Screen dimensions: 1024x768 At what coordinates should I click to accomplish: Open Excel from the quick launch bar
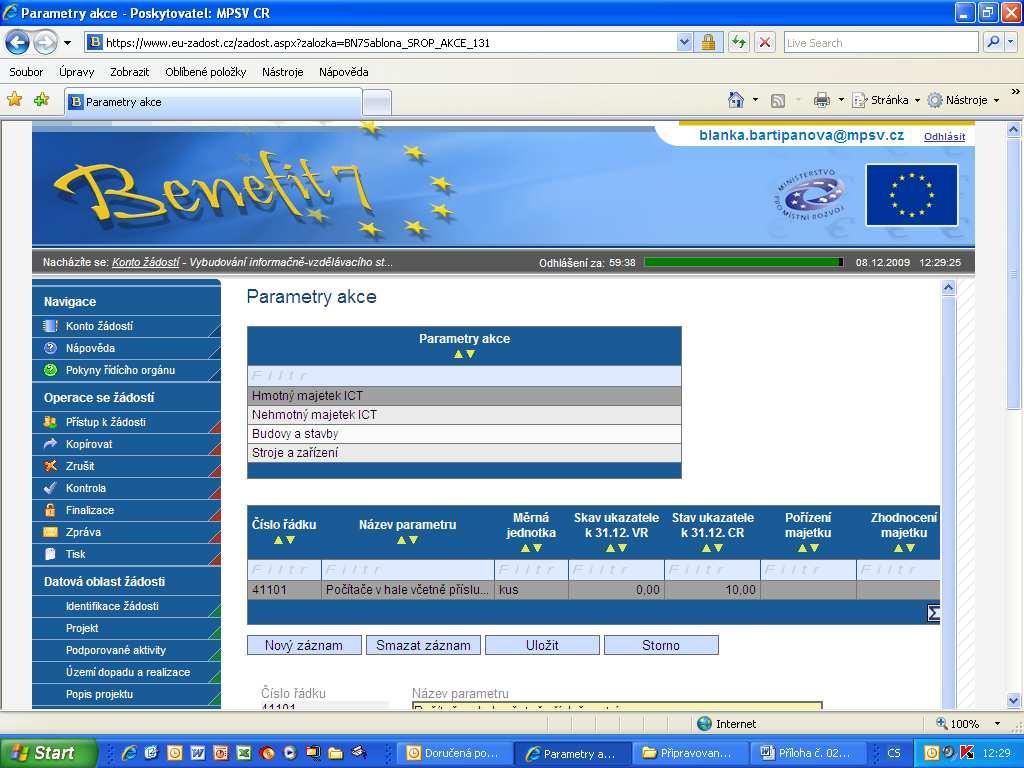point(243,753)
